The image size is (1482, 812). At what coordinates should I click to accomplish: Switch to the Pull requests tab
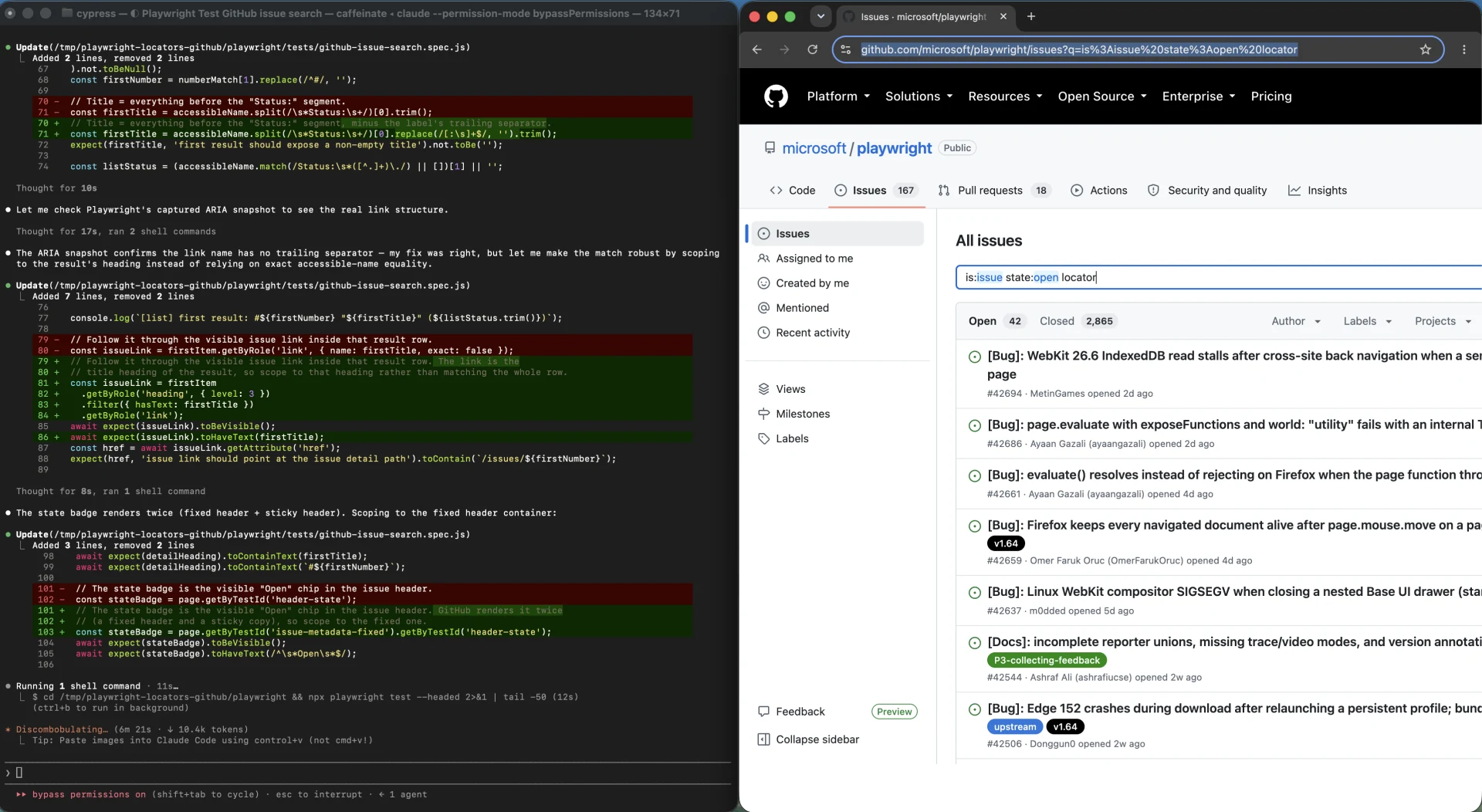pyautogui.click(x=994, y=191)
